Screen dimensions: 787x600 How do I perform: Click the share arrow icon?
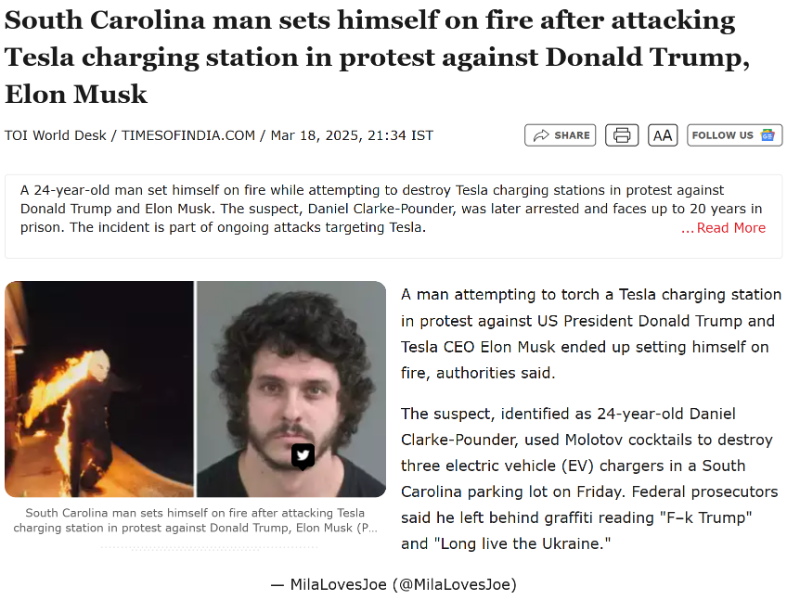coord(541,135)
